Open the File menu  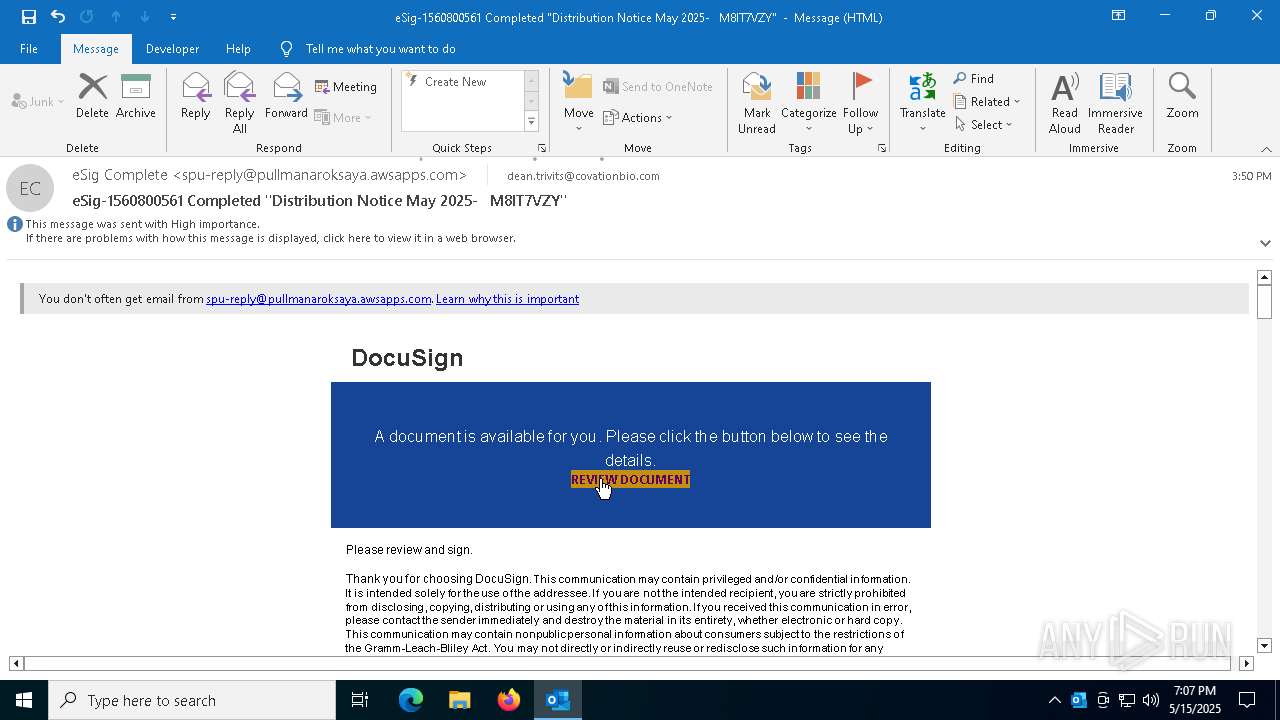click(29, 48)
